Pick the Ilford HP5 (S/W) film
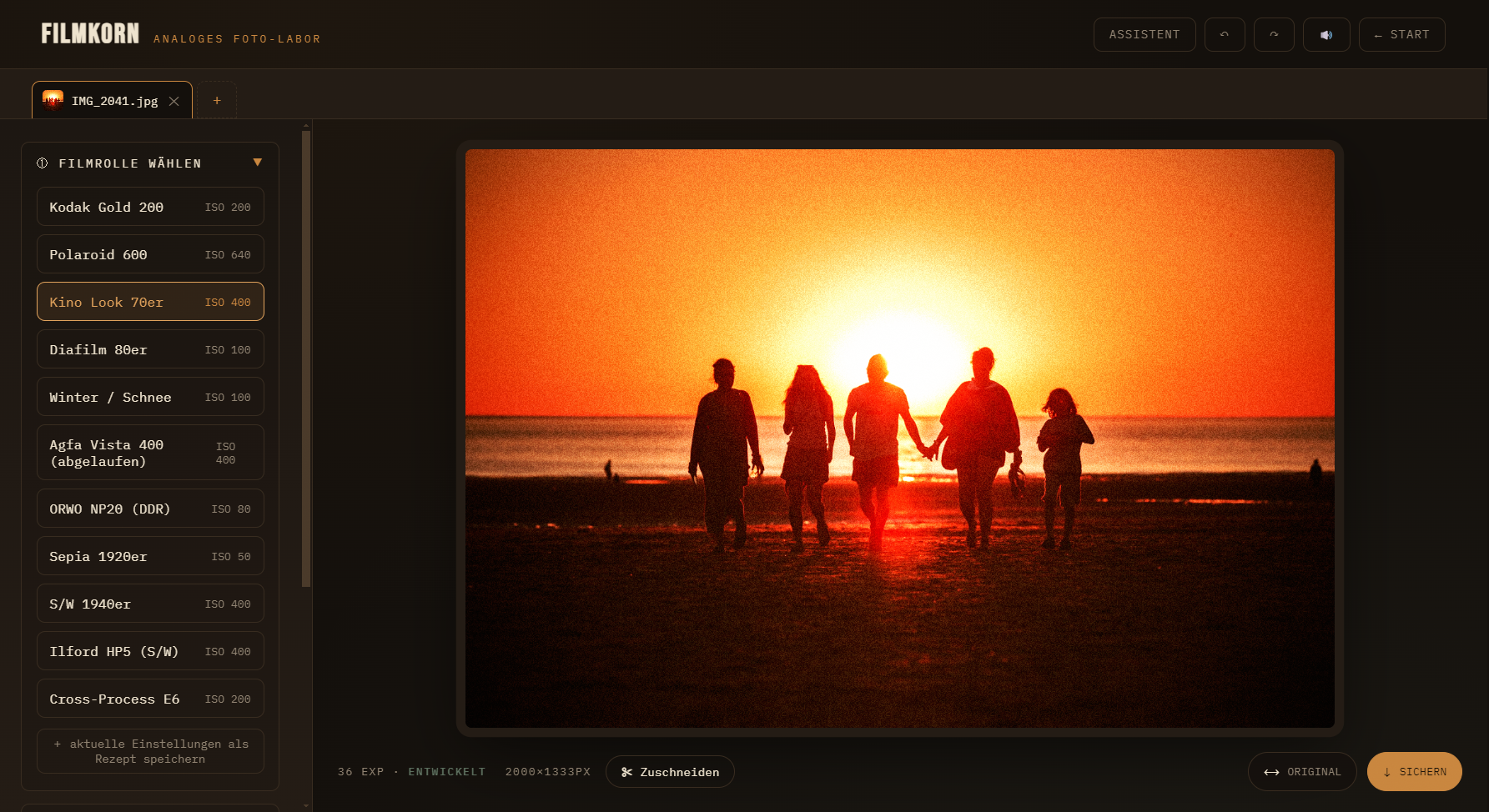This screenshot has width=1489, height=812. coord(150,651)
